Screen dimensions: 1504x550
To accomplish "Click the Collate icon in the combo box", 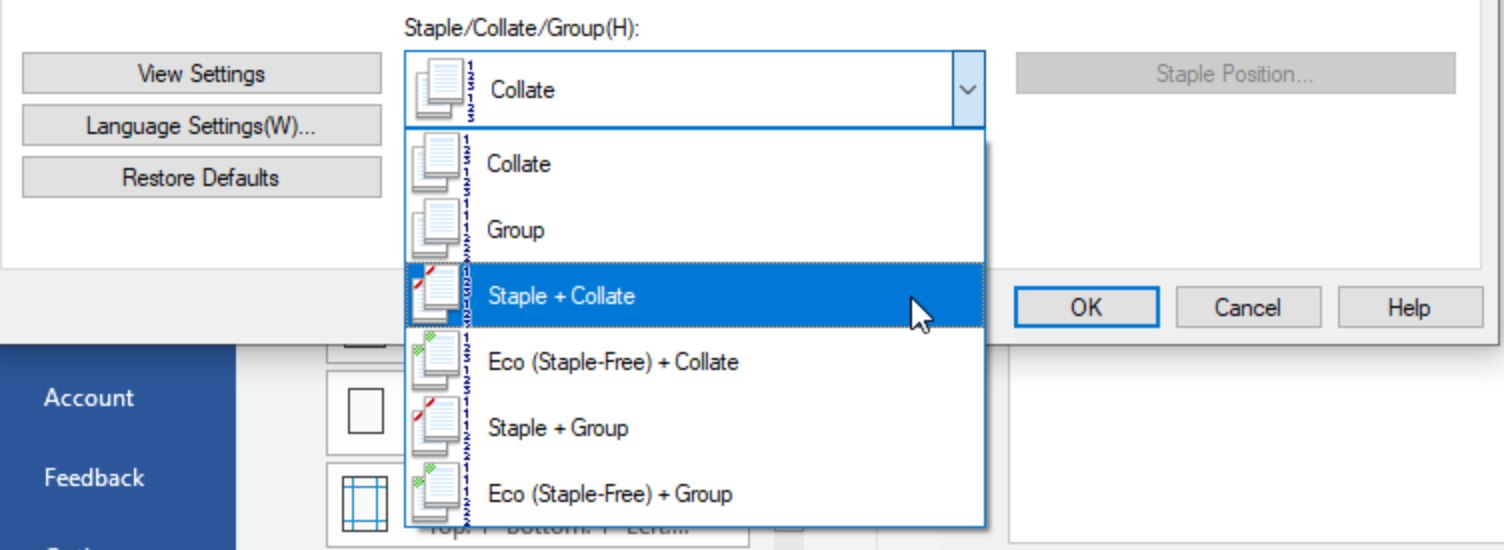I will [445, 90].
